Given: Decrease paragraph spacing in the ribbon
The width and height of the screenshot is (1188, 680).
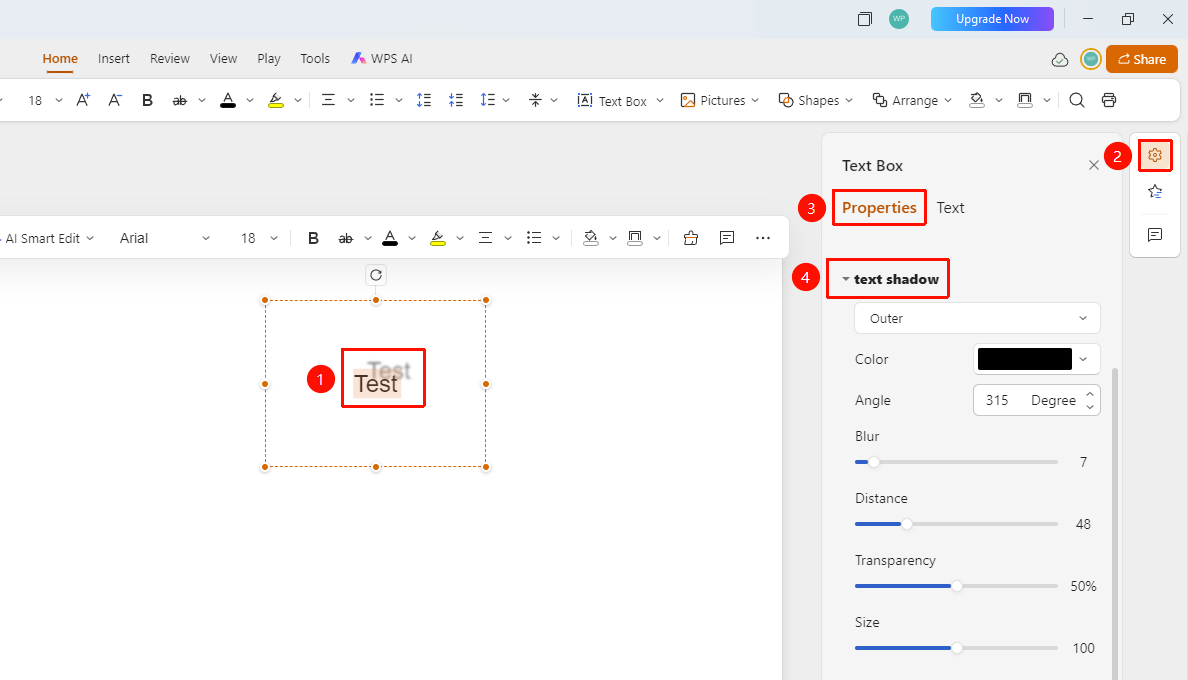Looking at the screenshot, I should (455, 100).
